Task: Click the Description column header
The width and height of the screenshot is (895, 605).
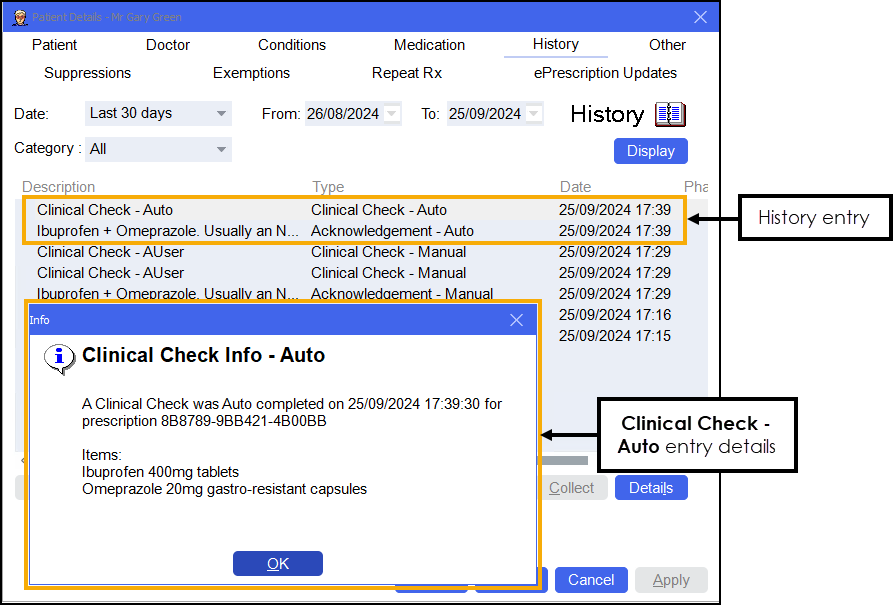Action: 59,187
